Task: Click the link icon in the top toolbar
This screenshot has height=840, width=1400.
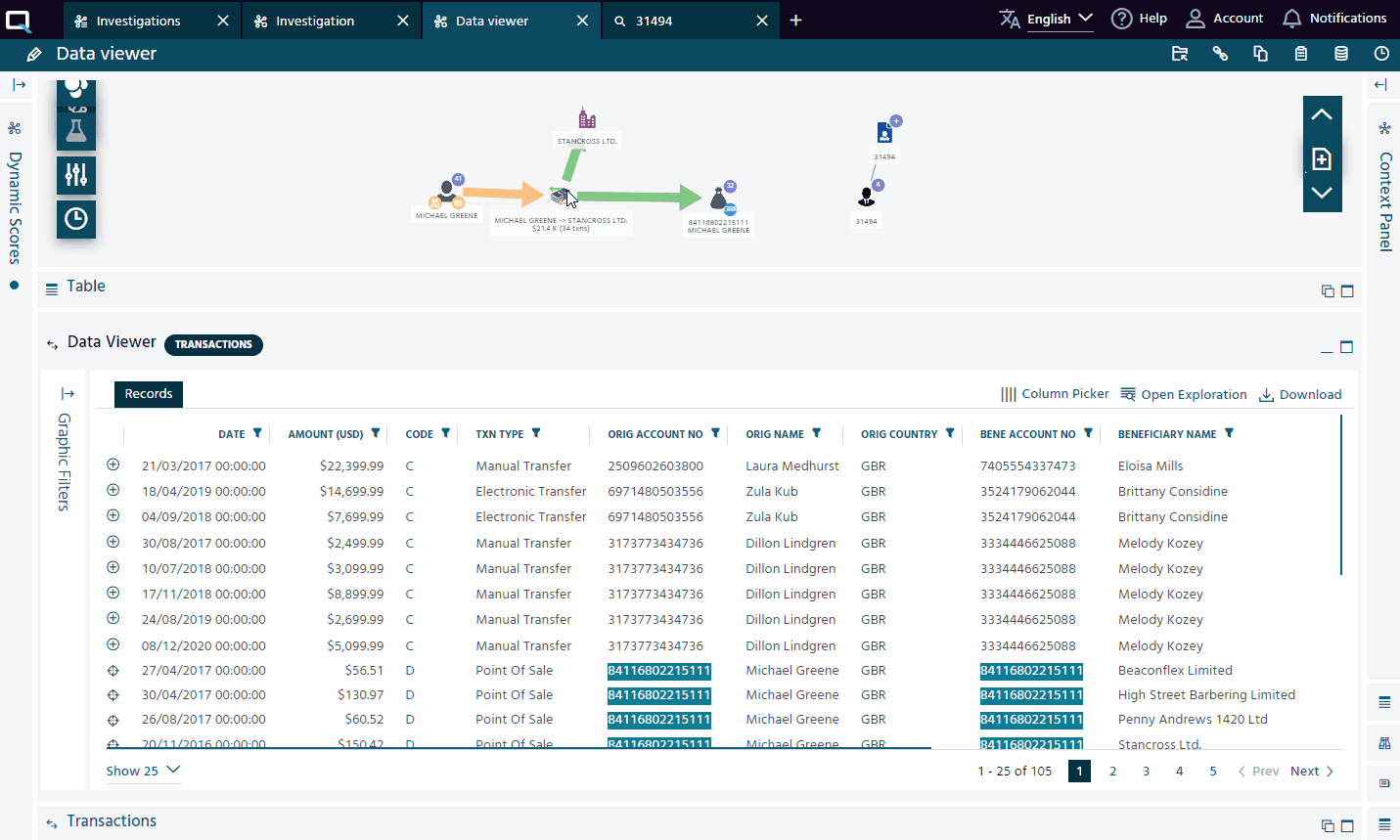Action: [1220, 54]
